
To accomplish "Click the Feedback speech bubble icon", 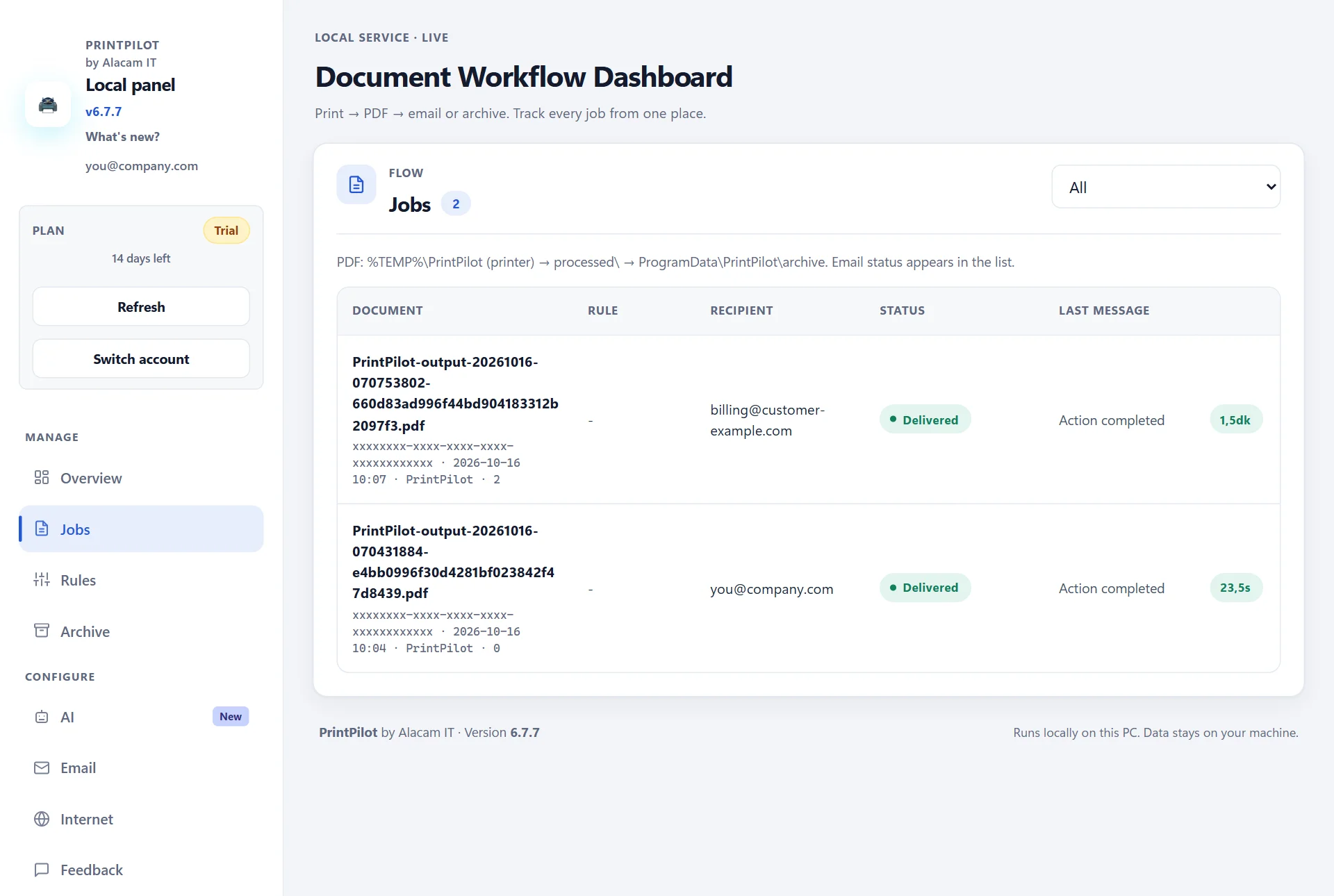I will coord(42,870).
